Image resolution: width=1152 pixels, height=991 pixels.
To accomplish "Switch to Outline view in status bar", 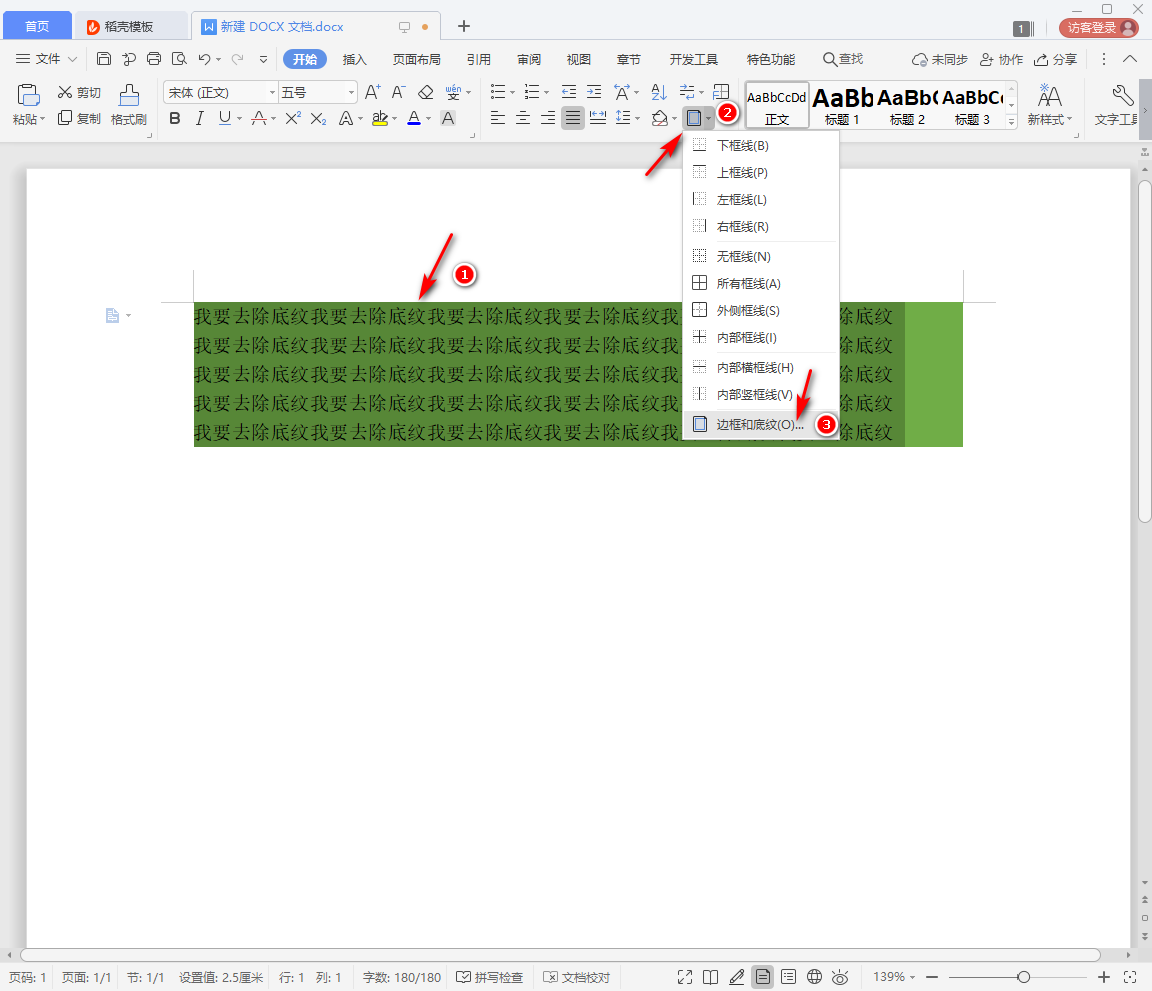I will coord(788,977).
